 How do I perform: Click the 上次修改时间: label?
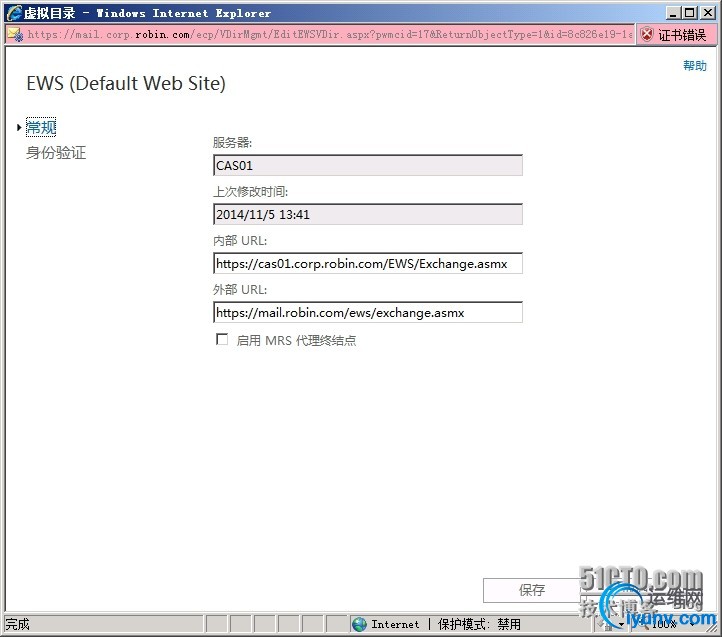(x=250, y=191)
